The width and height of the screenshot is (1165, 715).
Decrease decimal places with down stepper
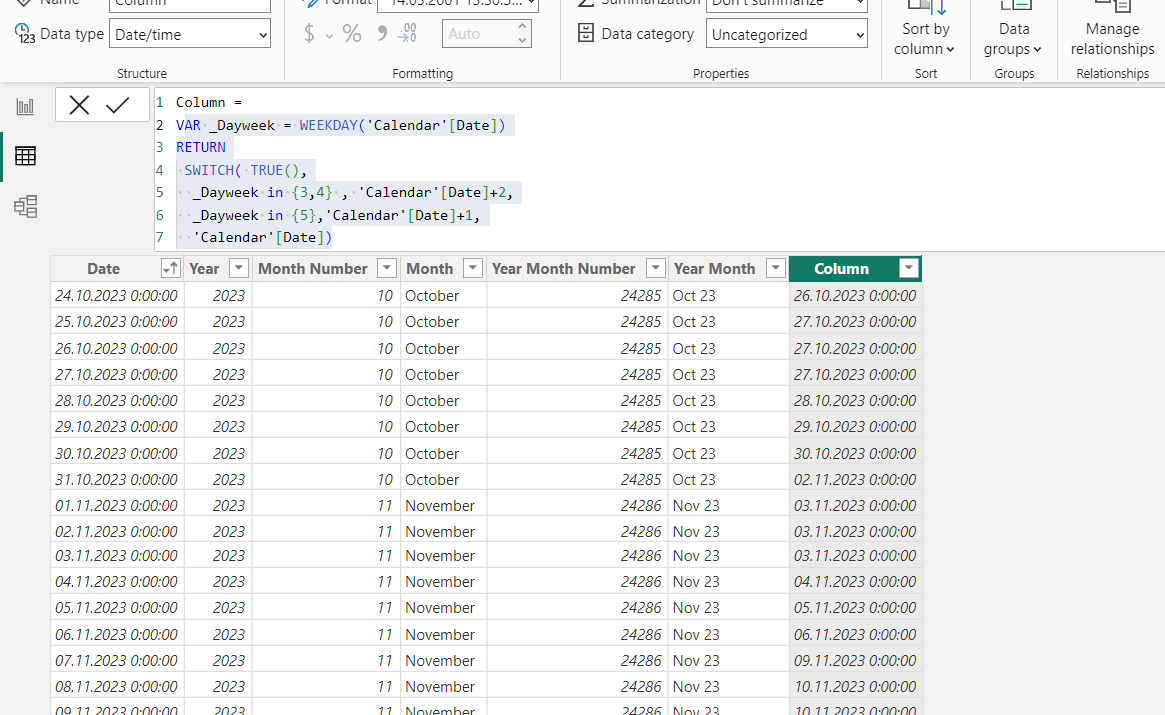[x=522, y=40]
